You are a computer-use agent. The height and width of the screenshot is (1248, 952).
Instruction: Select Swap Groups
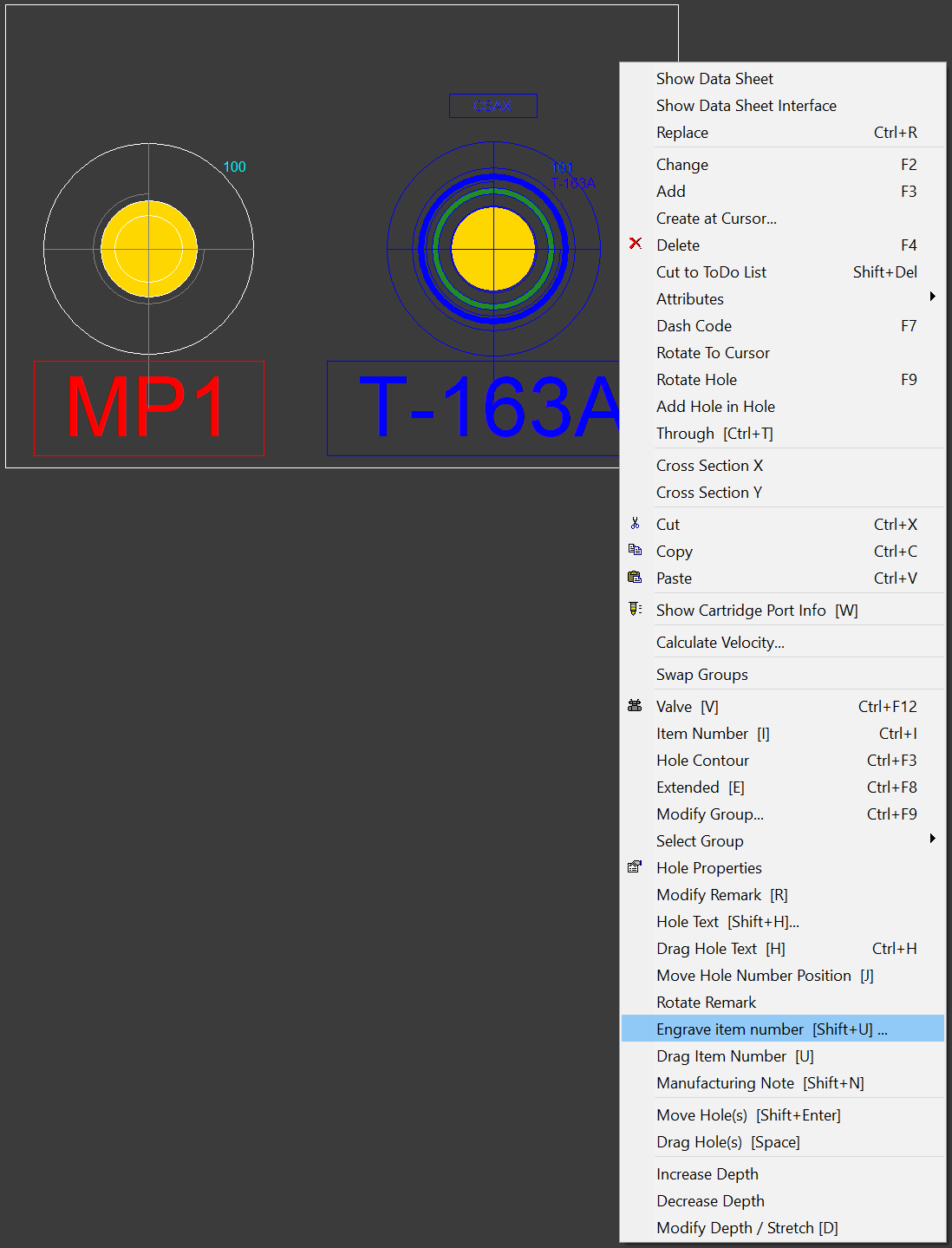click(x=783, y=675)
